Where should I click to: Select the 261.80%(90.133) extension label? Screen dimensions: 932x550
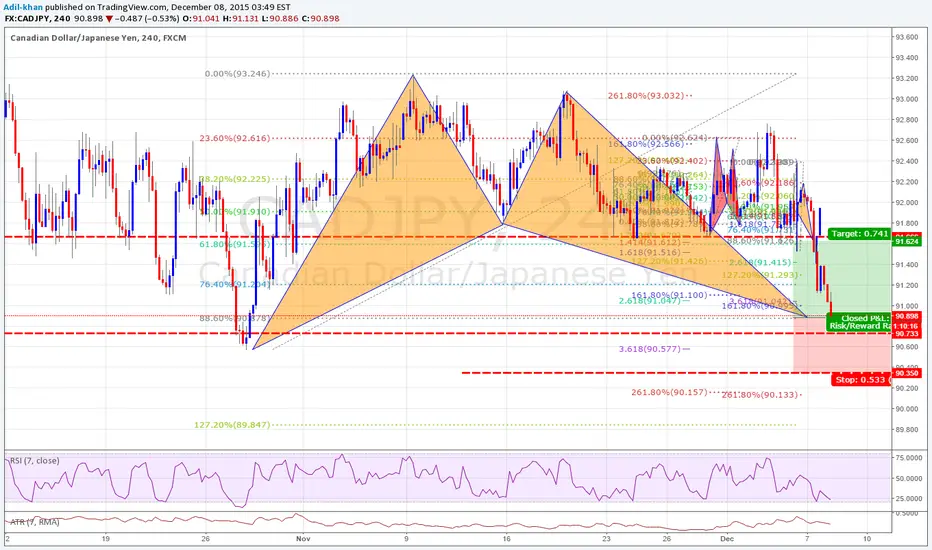coord(760,395)
